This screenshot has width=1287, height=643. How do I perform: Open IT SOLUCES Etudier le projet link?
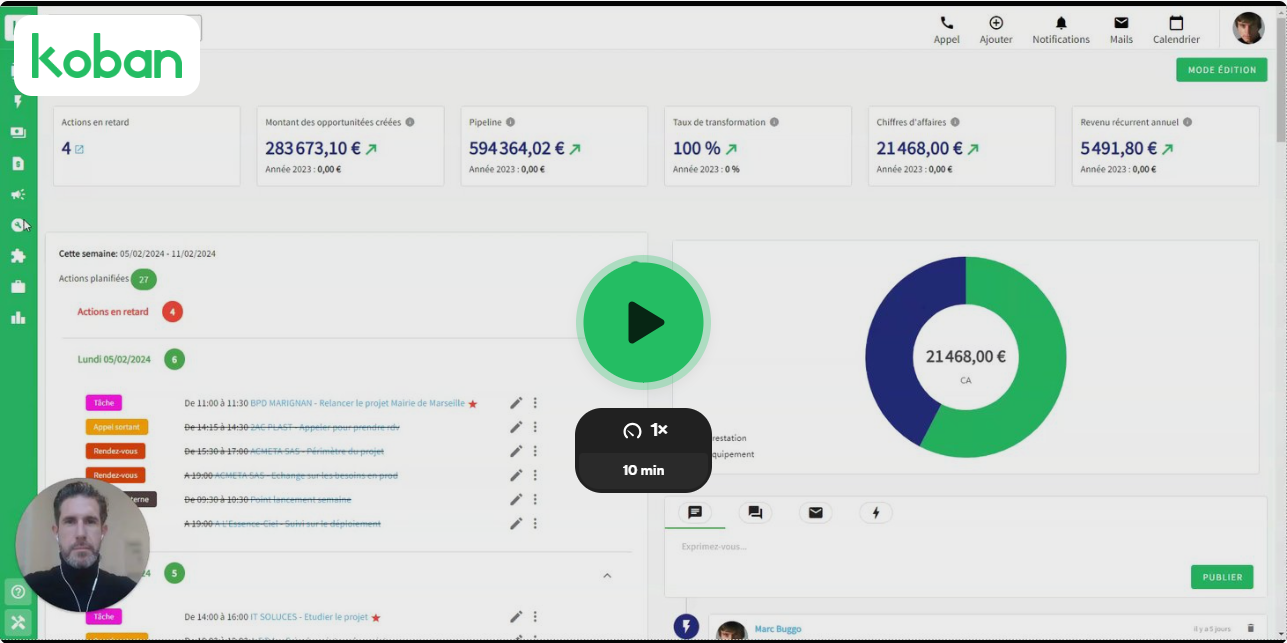(309, 617)
